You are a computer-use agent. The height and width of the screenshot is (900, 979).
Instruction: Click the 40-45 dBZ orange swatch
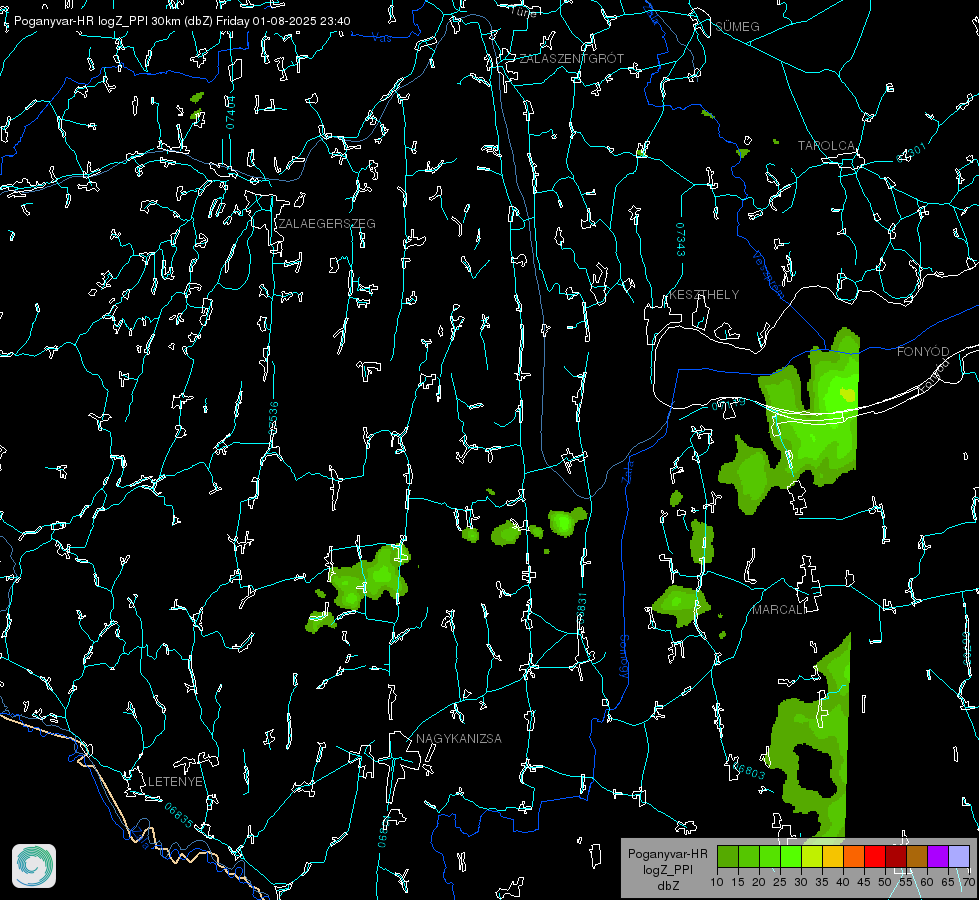tap(854, 856)
